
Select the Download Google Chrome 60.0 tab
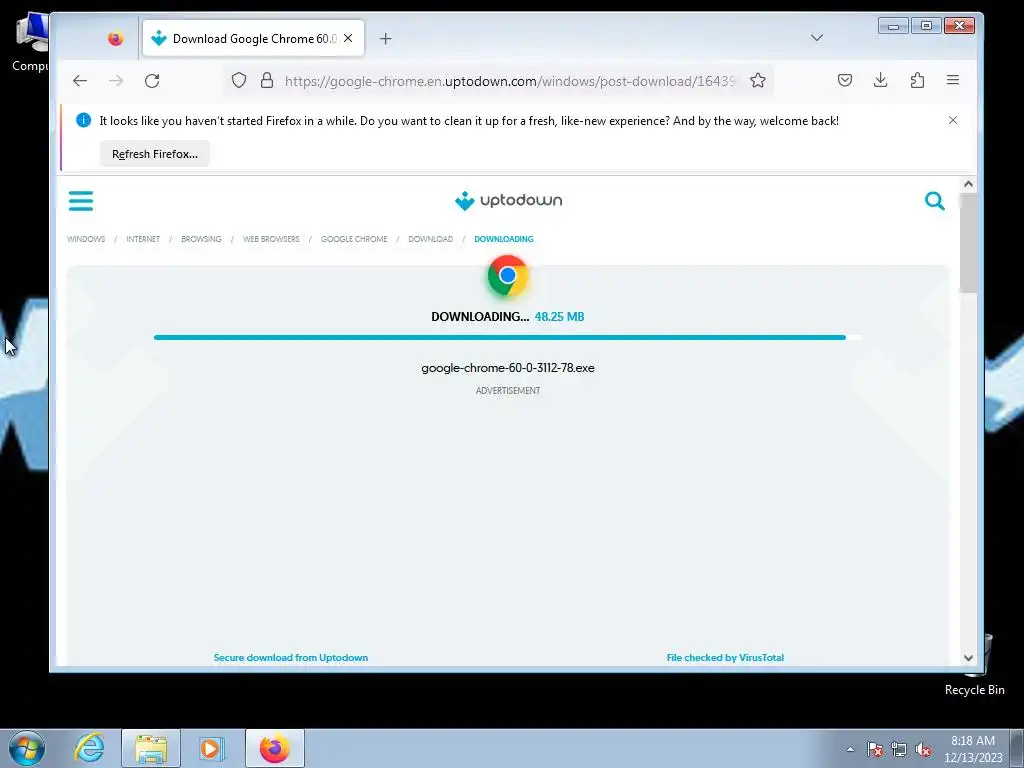point(253,39)
